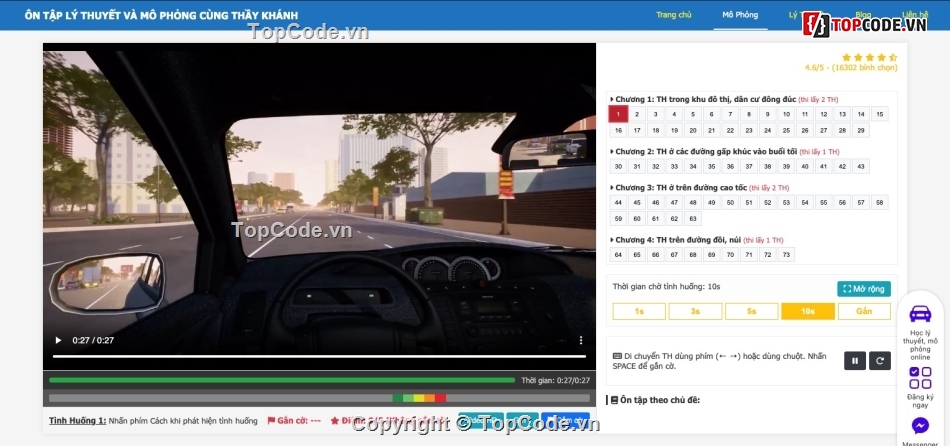
Task: Open the video three-dot options menu
Action: coord(581,340)
